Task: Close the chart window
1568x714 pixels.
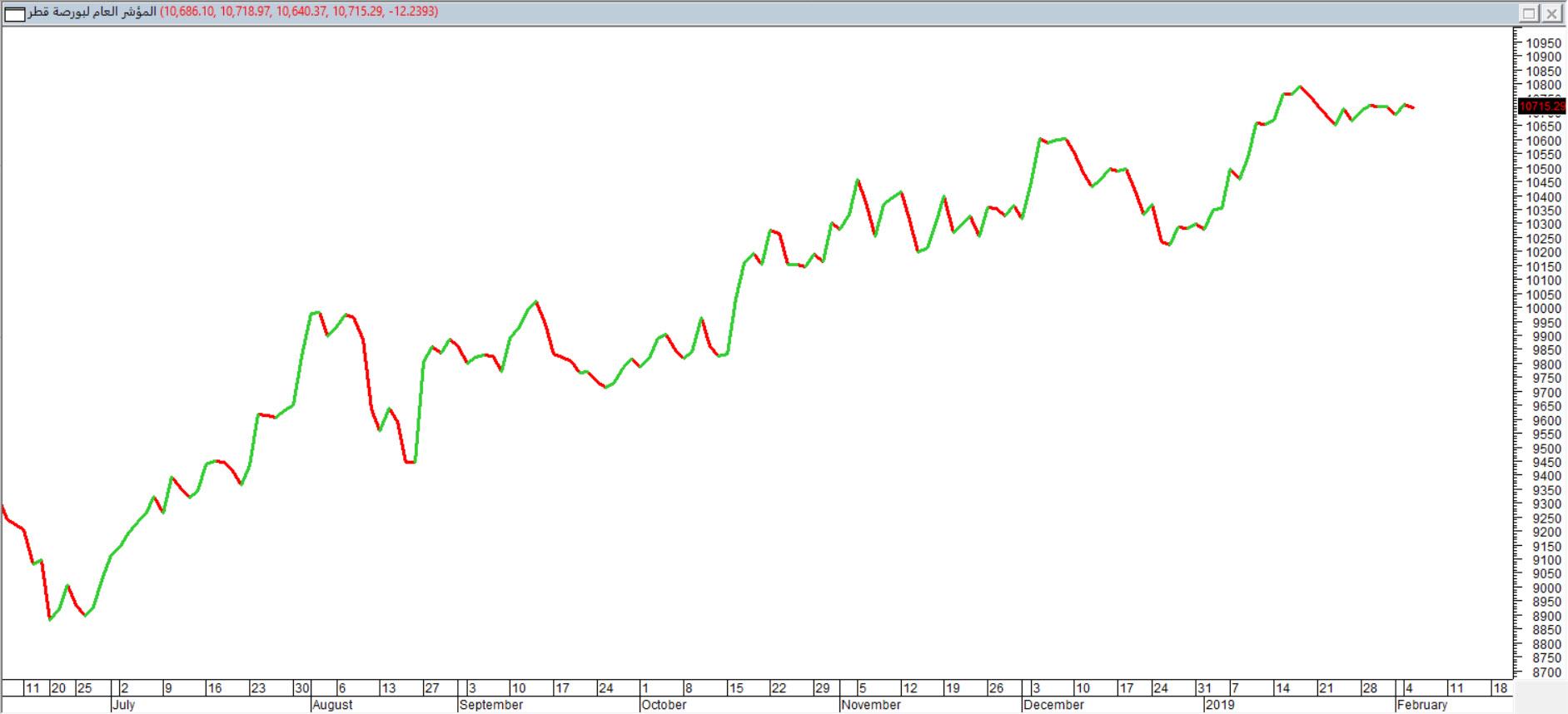Action: pos(1551,13)
